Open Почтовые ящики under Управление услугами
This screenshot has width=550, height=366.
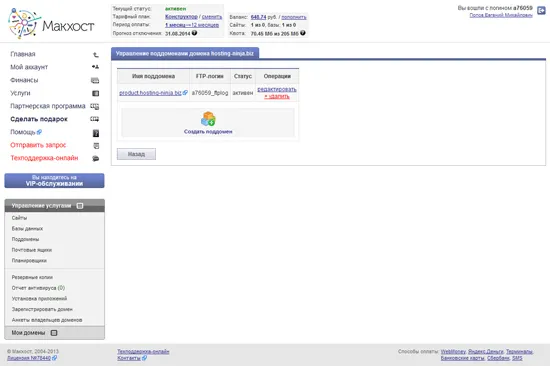32,250
